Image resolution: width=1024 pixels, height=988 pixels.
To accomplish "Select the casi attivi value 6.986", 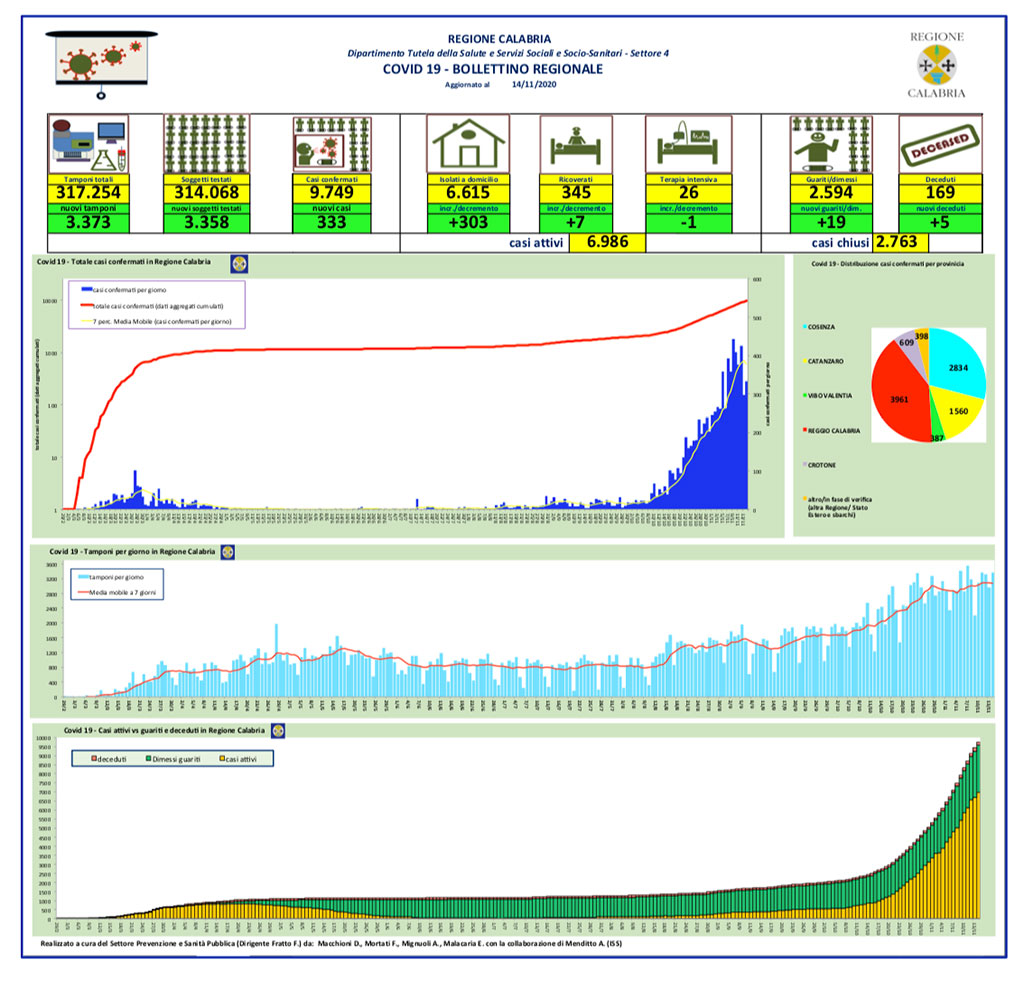I will click(607, 242).
